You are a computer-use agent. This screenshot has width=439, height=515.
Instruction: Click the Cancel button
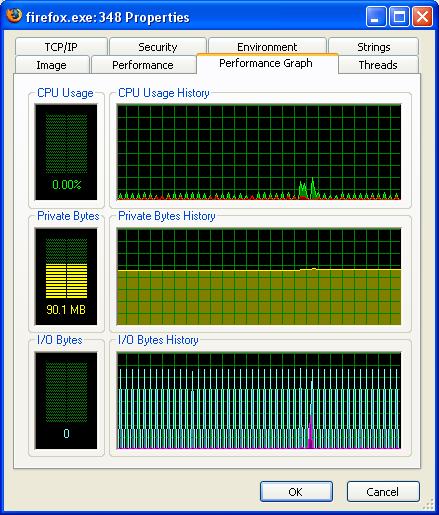click(383, 491)
